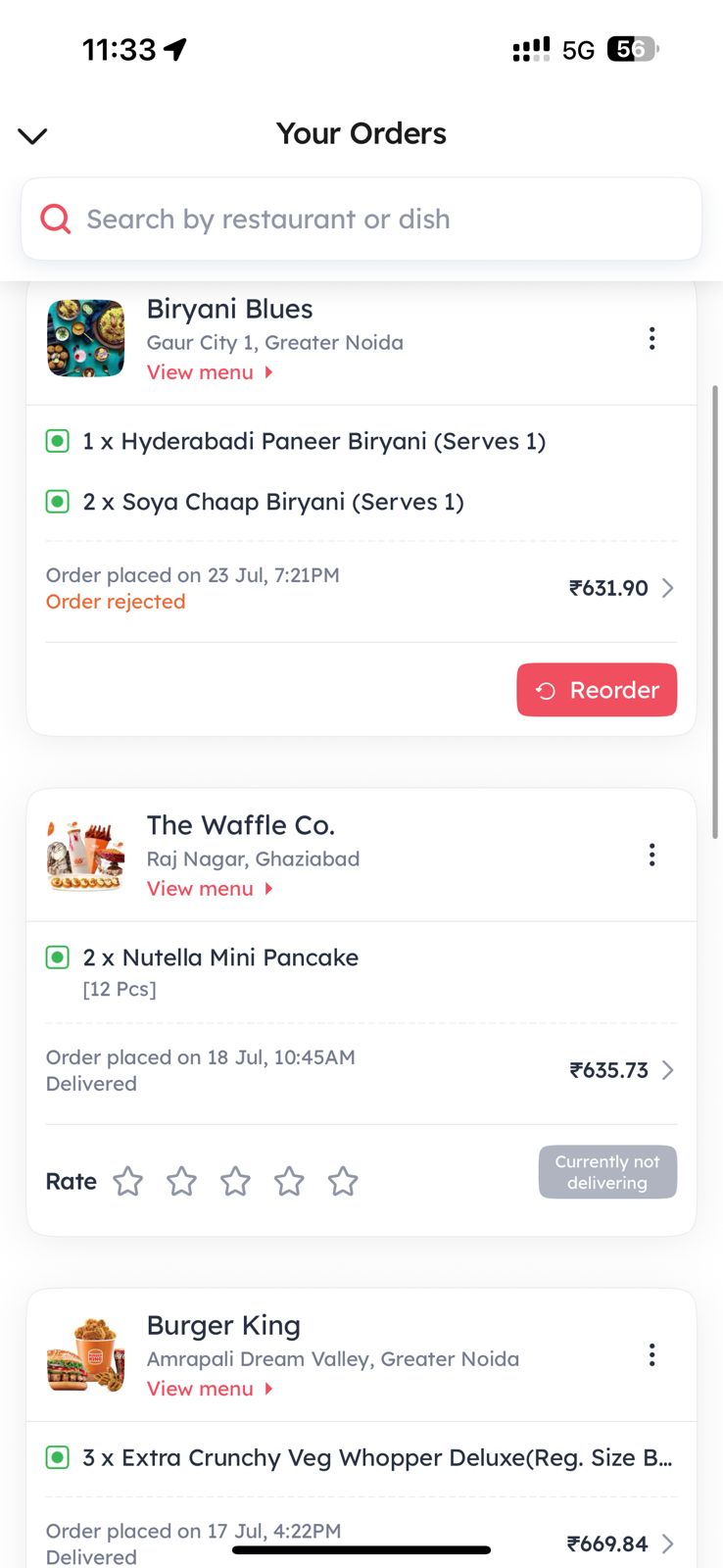Screen dimensions: 723x1568
Task: Open three-dot menu for Biryani Blues order
Action: pyautogui.click(x=651, y=339)
